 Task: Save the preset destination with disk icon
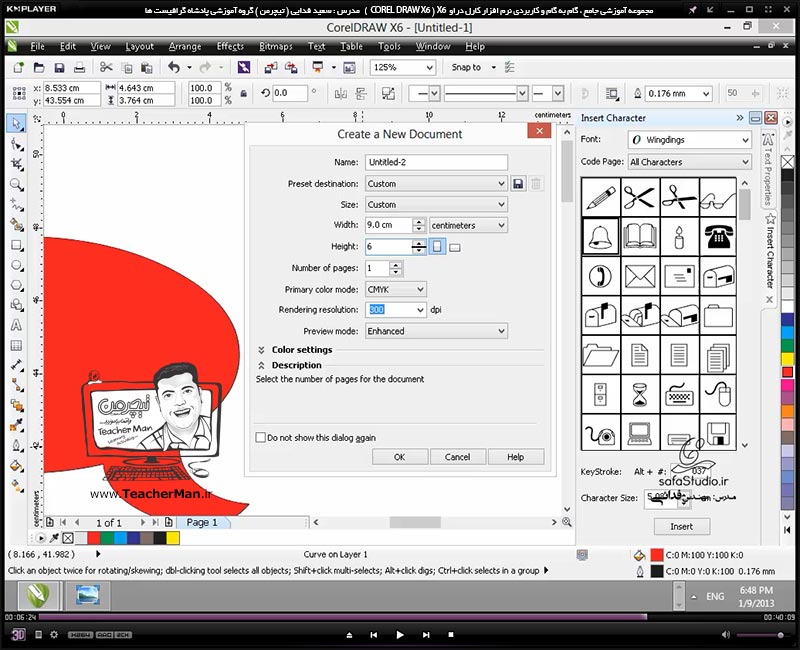[x=518, y=184]
